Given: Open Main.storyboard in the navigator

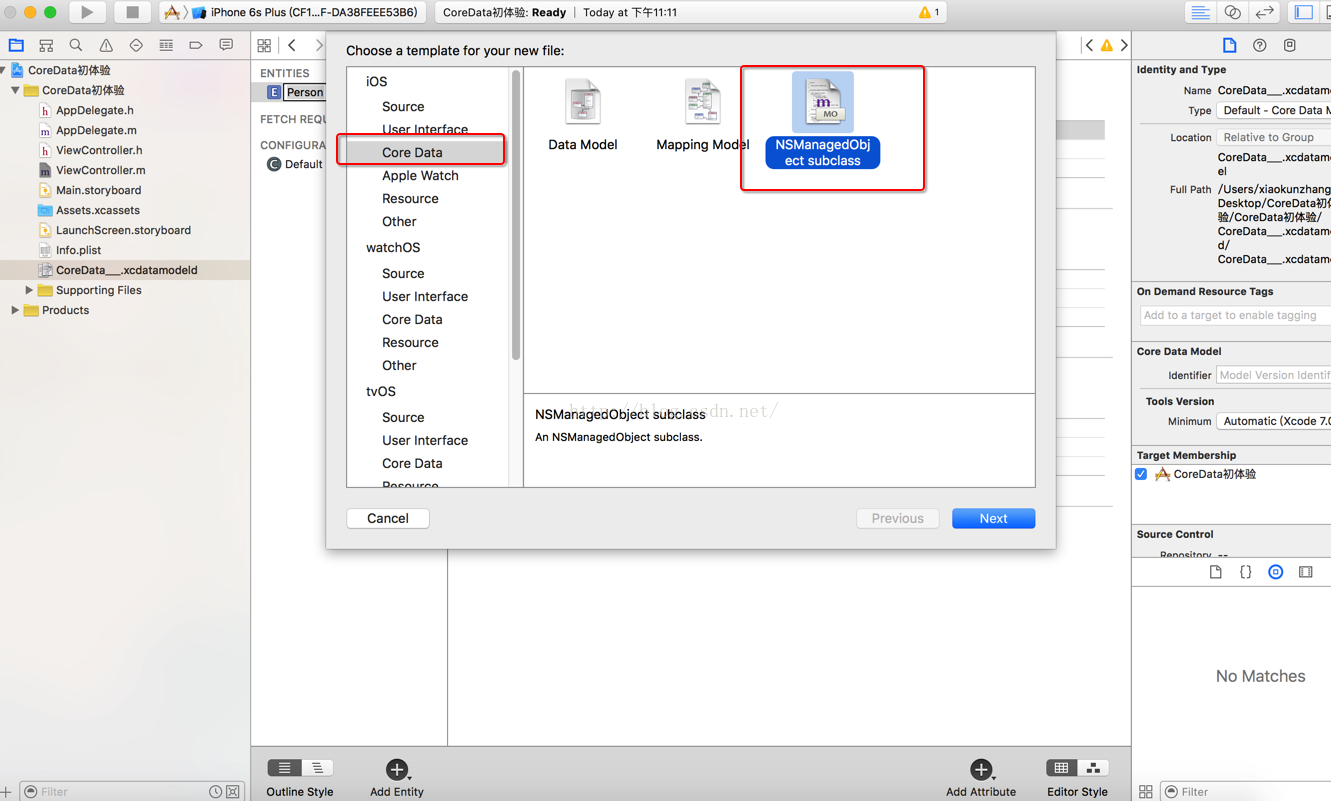Looking at the screenshot, I should [98, 190].
